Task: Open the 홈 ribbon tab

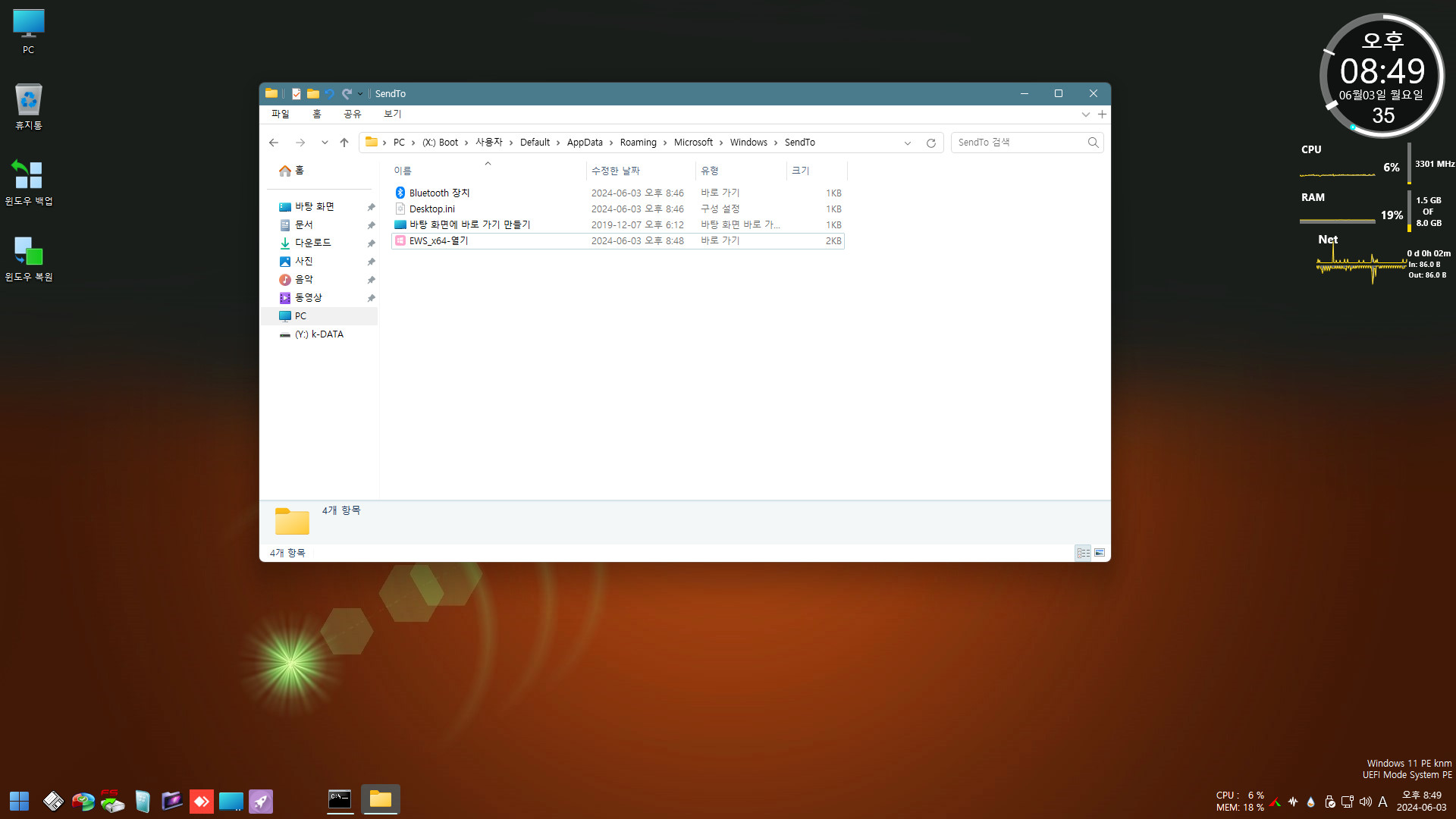Action: coord(317,114)
